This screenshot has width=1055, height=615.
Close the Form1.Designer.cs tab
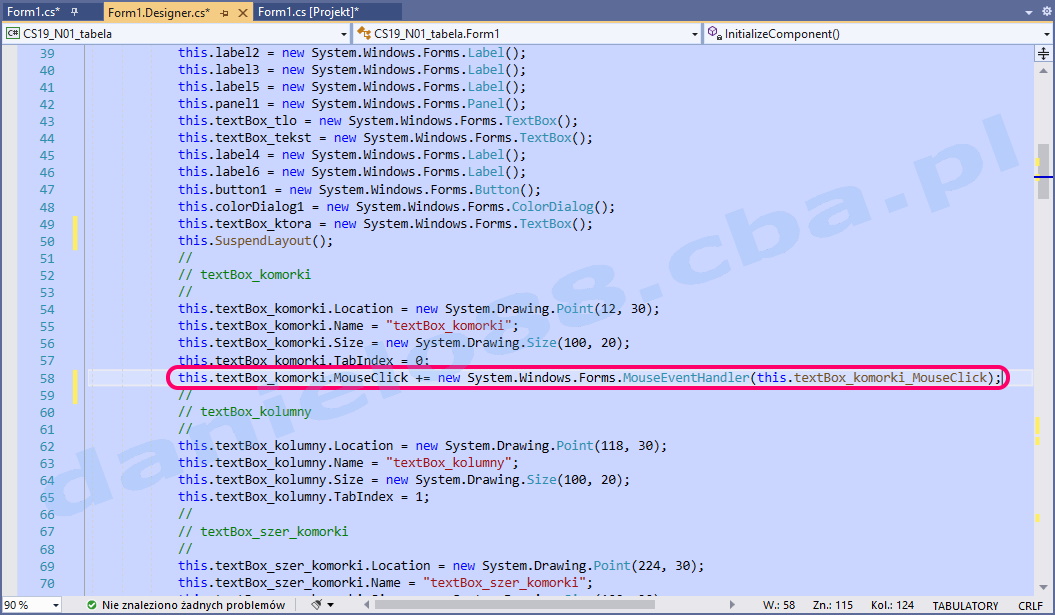click(242, 12)
